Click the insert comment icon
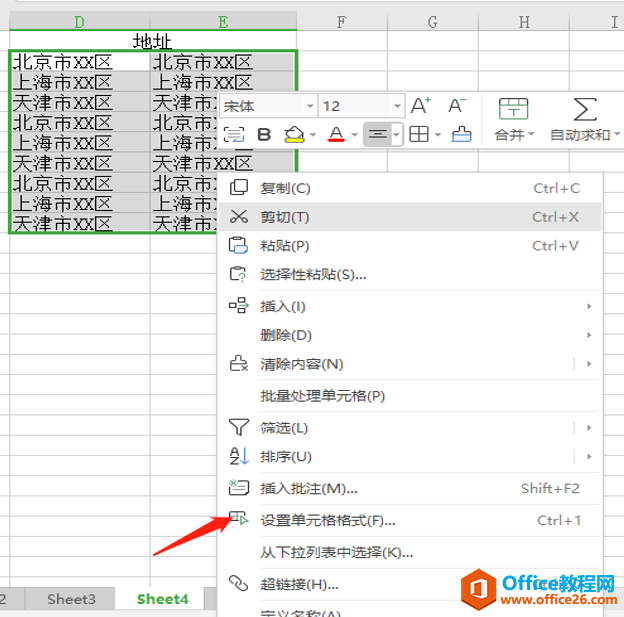 [239, 488]
